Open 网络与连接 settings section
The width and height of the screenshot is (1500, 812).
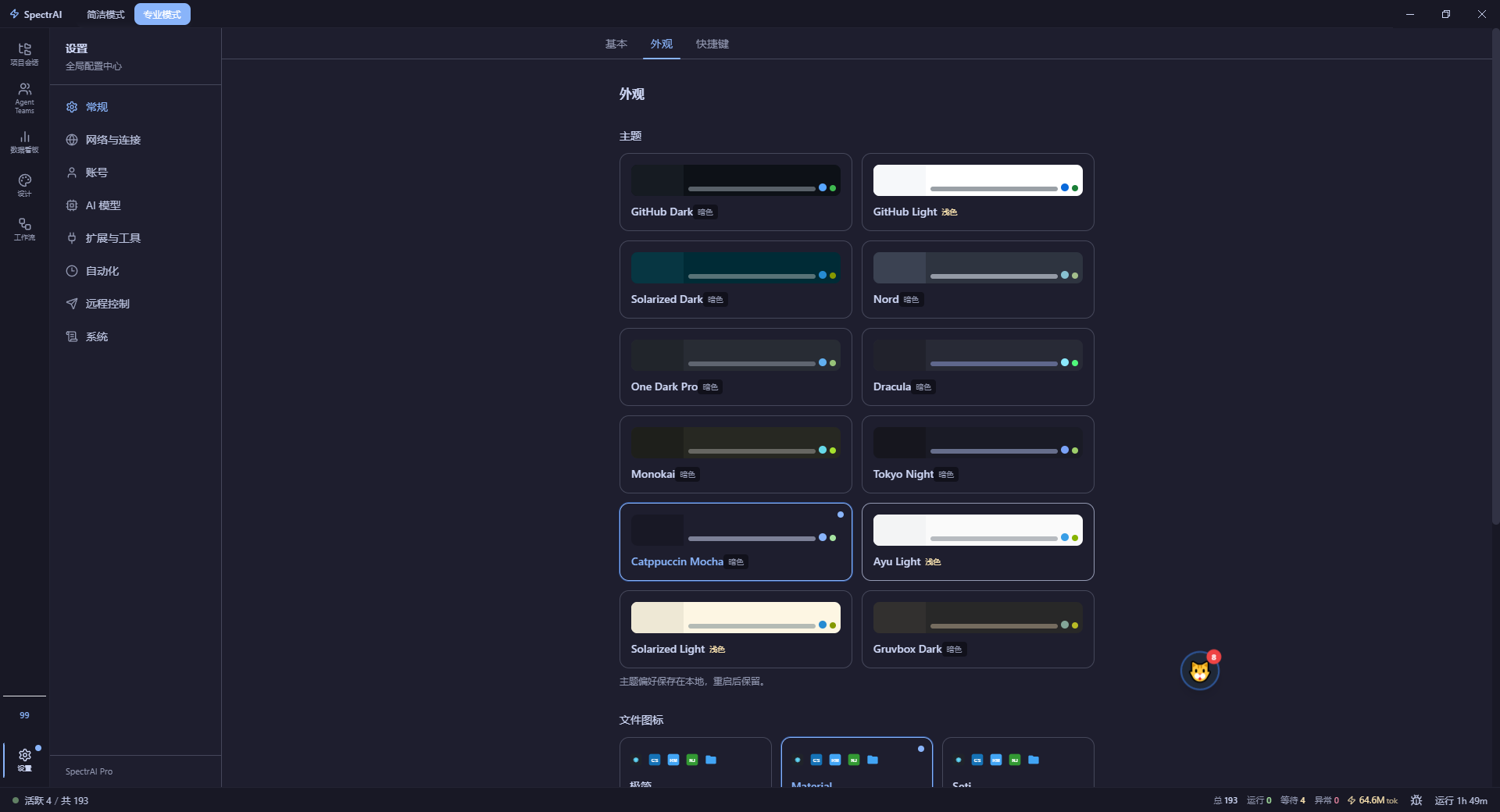point(135,140)
